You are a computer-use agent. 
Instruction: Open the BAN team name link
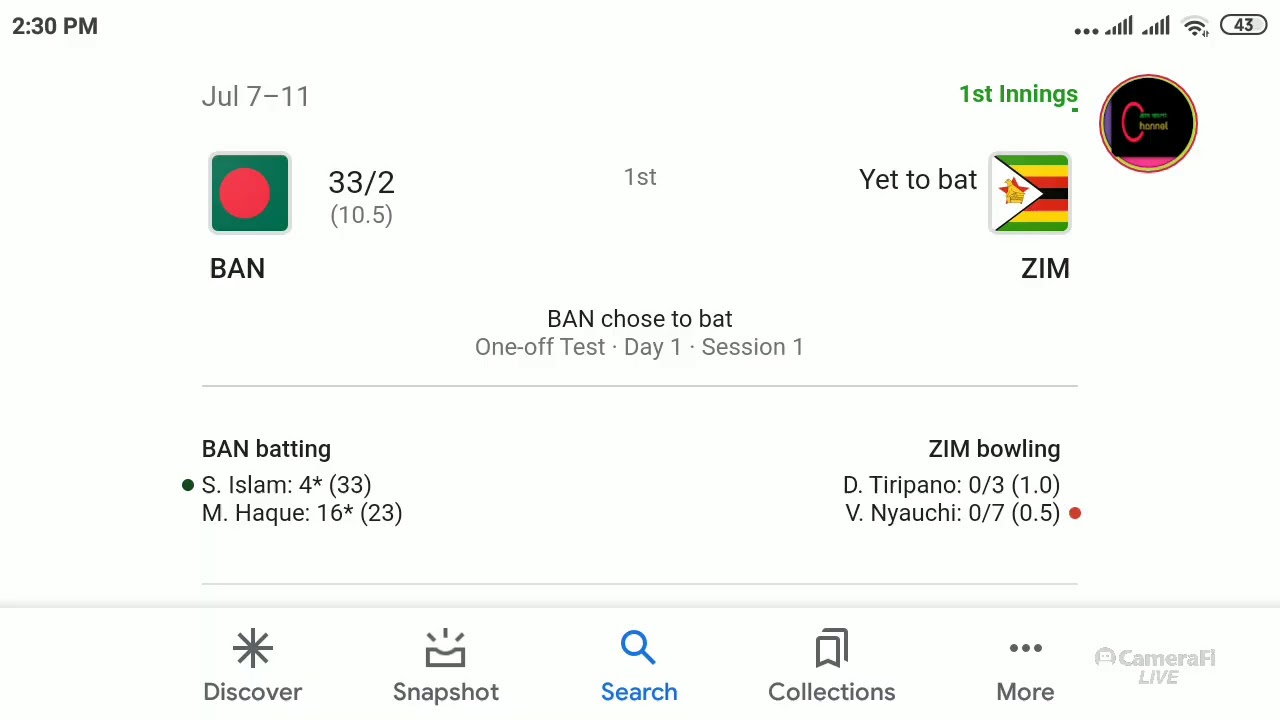(x=237, y=268)
